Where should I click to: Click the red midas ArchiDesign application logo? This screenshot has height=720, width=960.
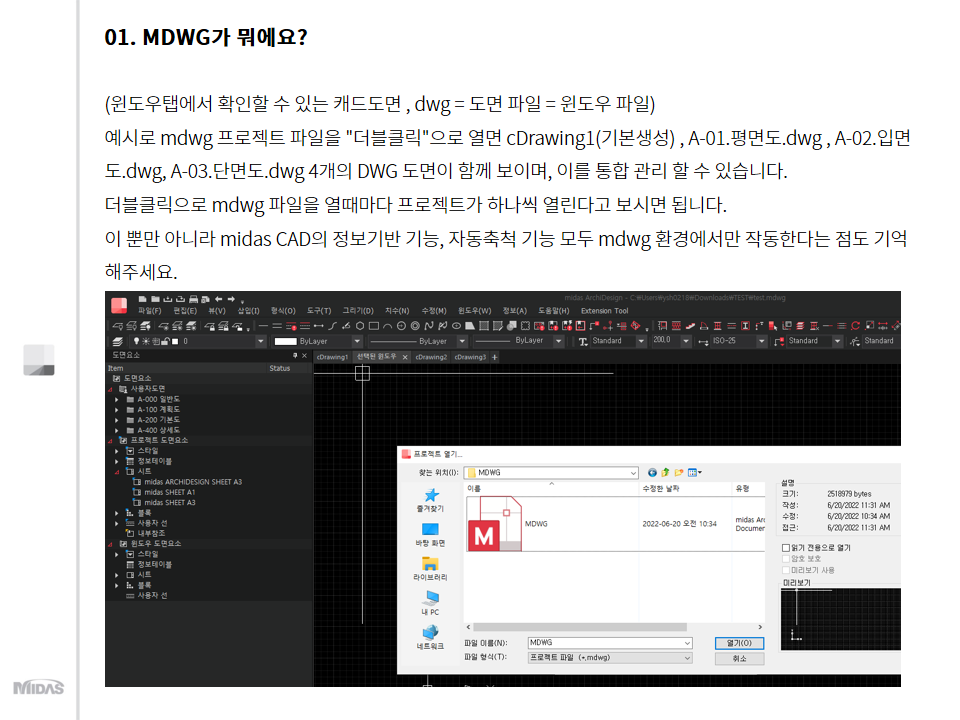click(x=119, y=306)
